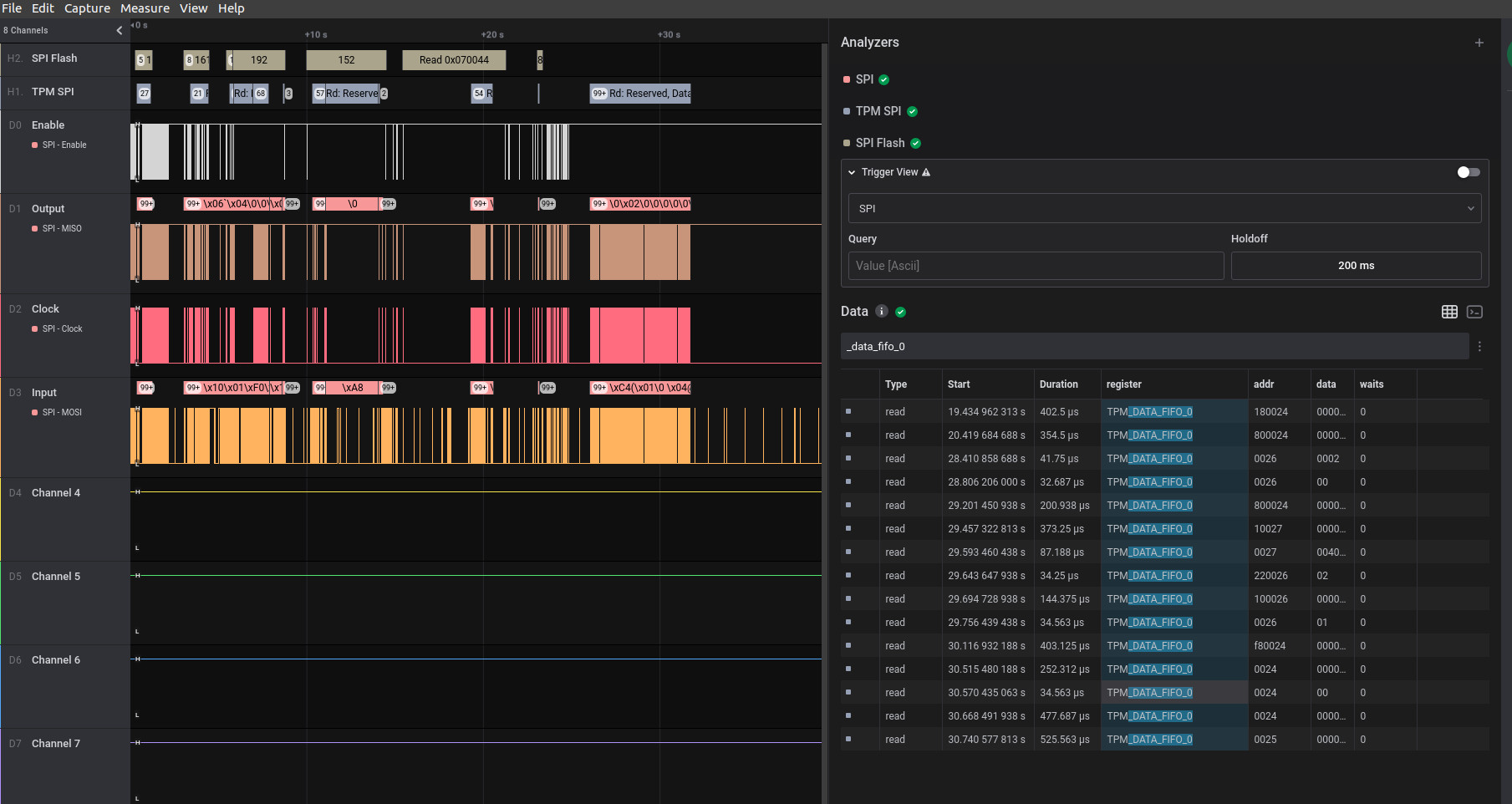Select the Read 0x070044 SPI Flash frame
Viewport: 1512px width, 804px height.
[454, 60]
